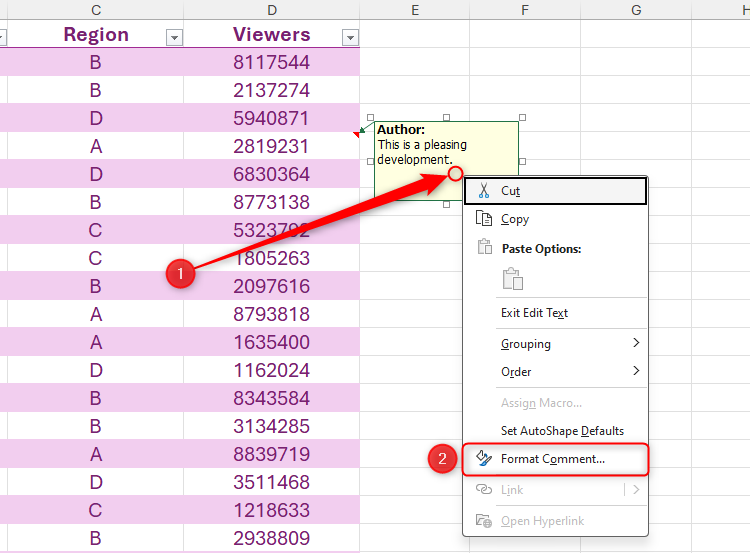750x553 pixels.
Task: Click the large paste clipboard button
Action: tap(513, 279)
